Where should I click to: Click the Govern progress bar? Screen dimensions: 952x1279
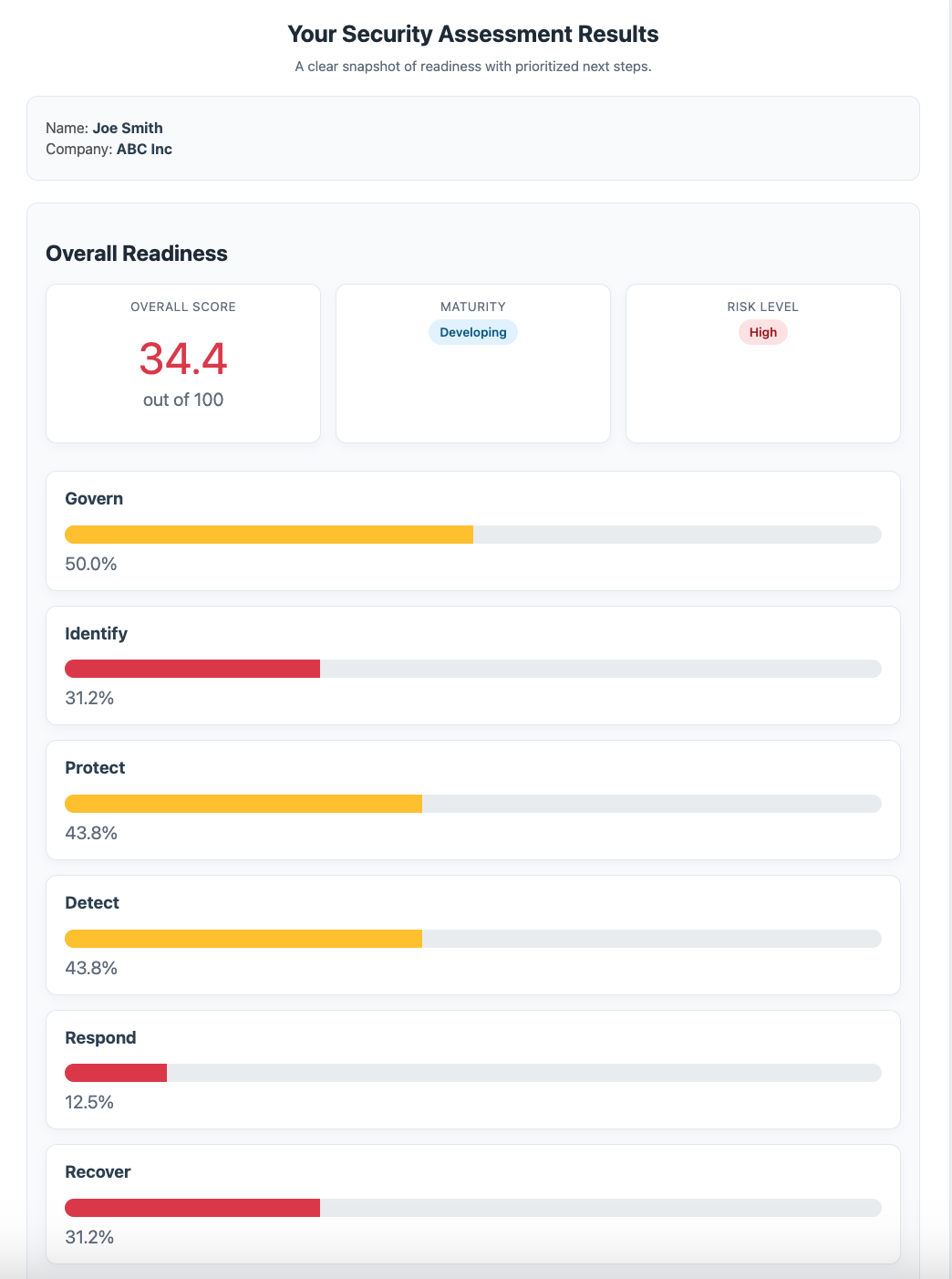(x=472, y=535)
